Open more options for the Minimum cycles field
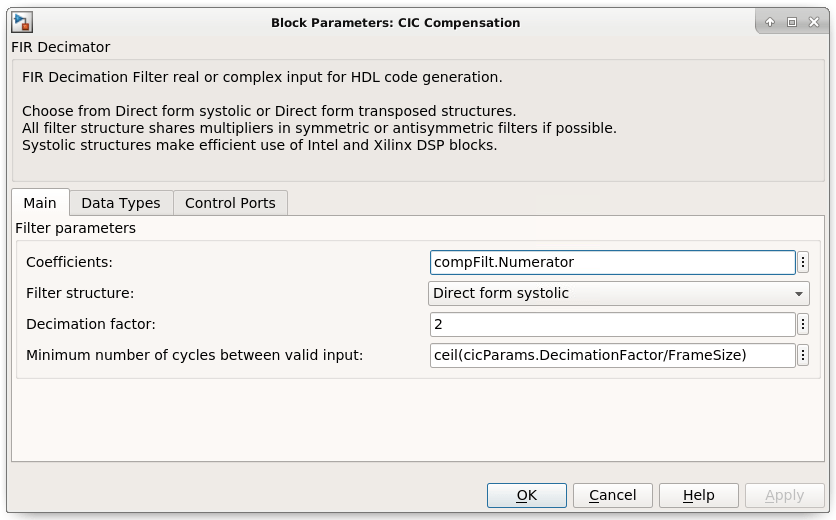The width and height of the screenshot is (836, 520). pyautogui.click(x=803, y=355)
